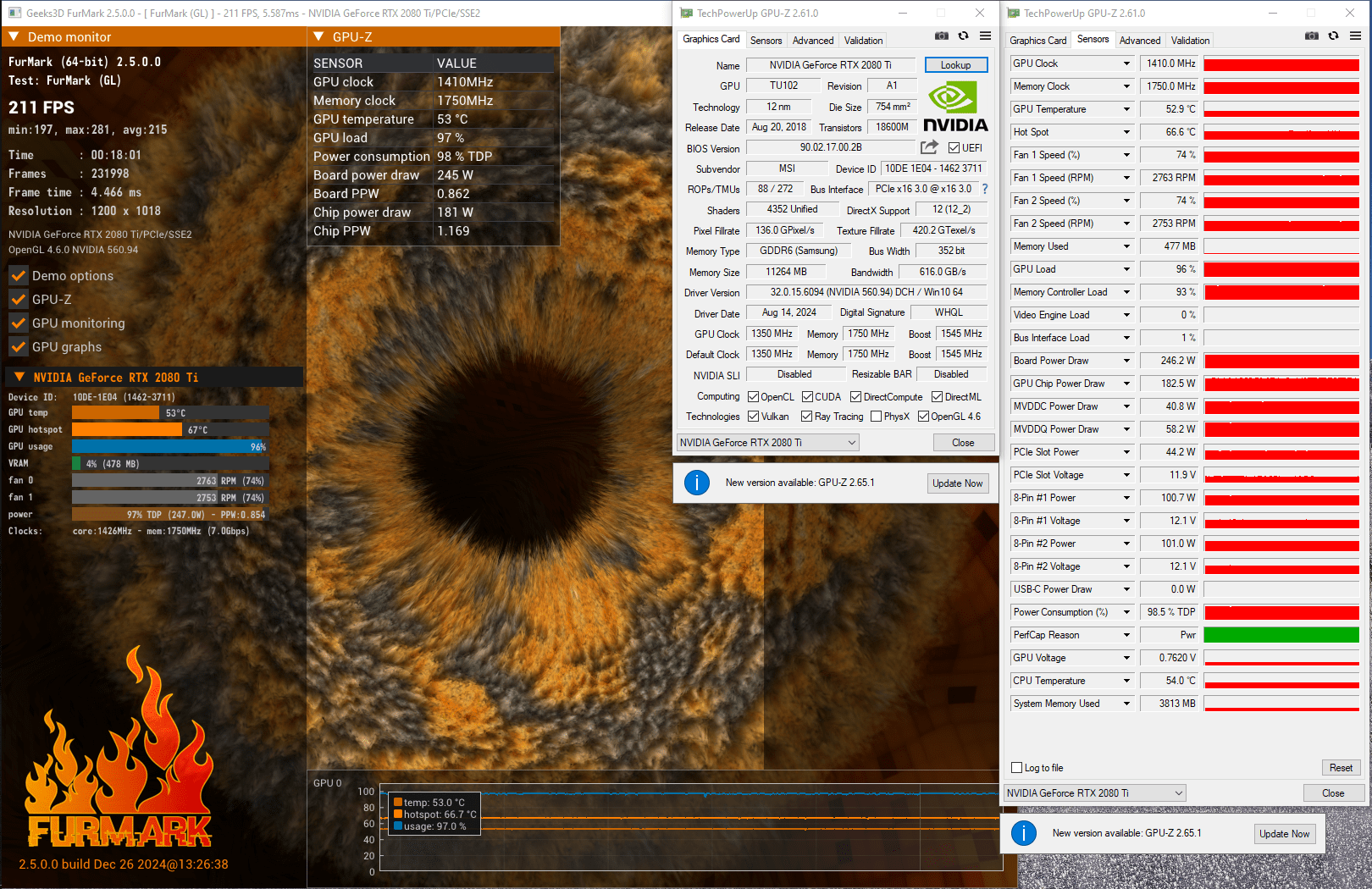Toggle the OpenCL computing checkbox
Image resolution: width=1372 pixels, height=889 pixels.
[x=753, y=397]
